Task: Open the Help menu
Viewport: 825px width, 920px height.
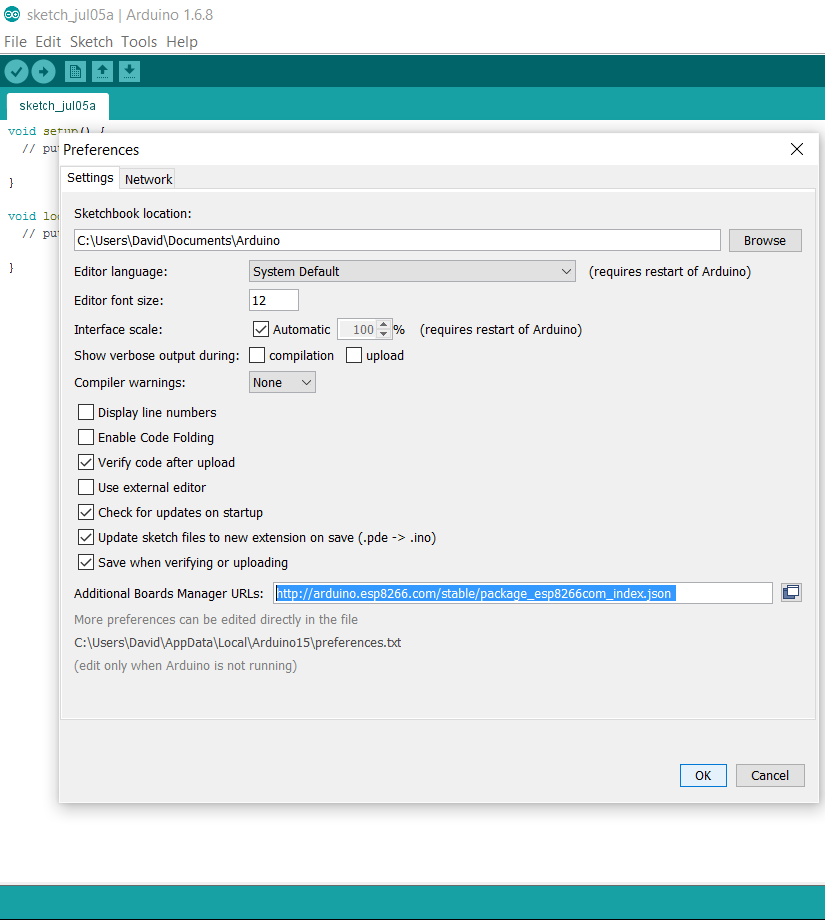Action: click(182, 42)
